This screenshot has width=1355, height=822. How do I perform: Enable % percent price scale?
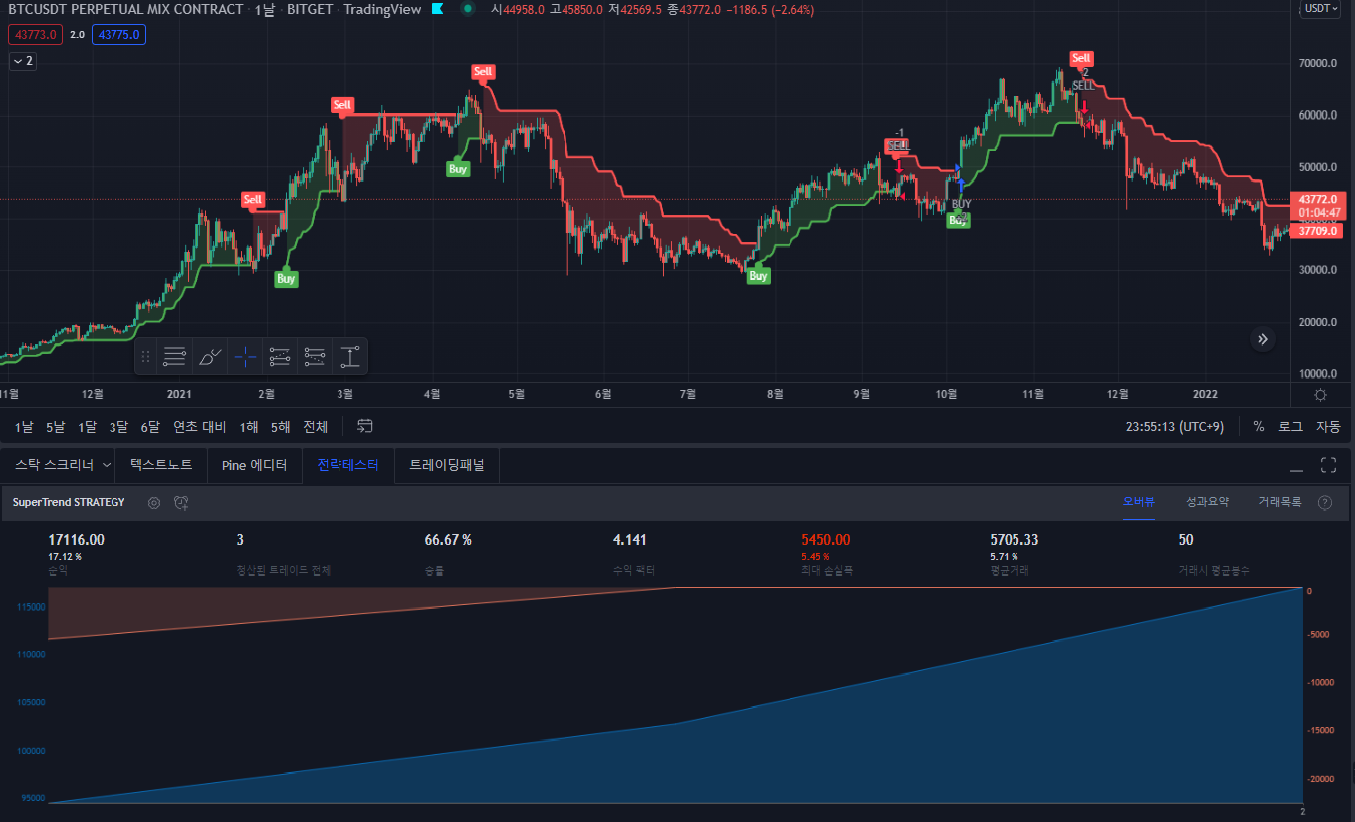click(x=1258, y=425)
